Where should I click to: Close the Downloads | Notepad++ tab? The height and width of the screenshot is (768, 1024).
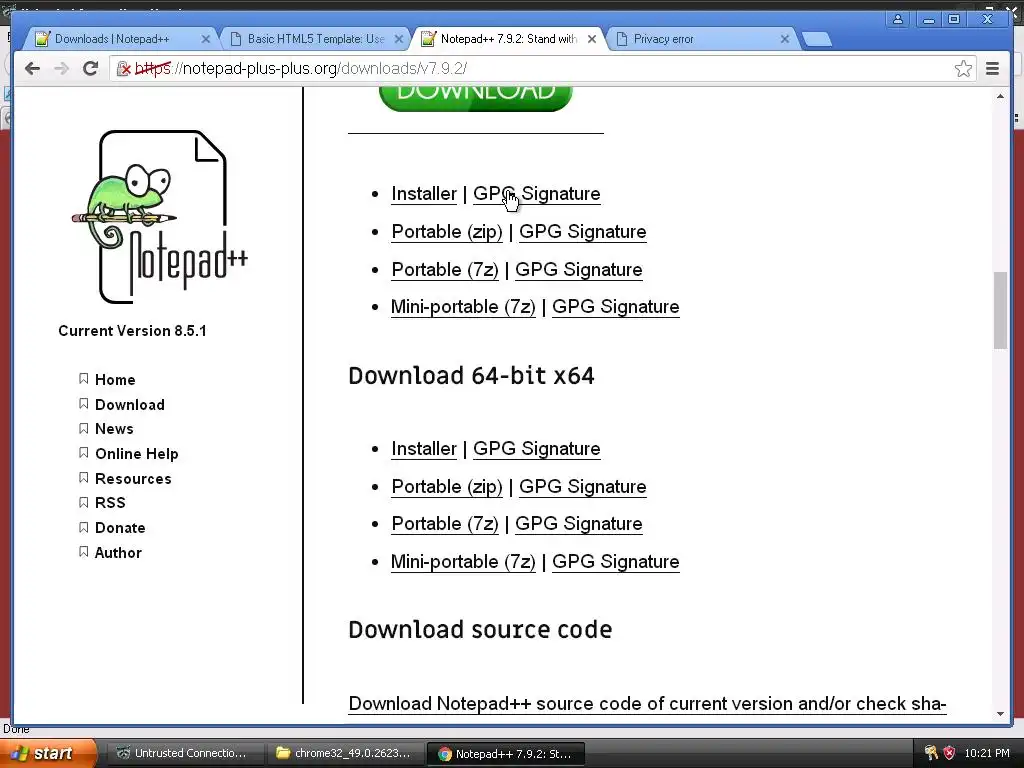206,39
